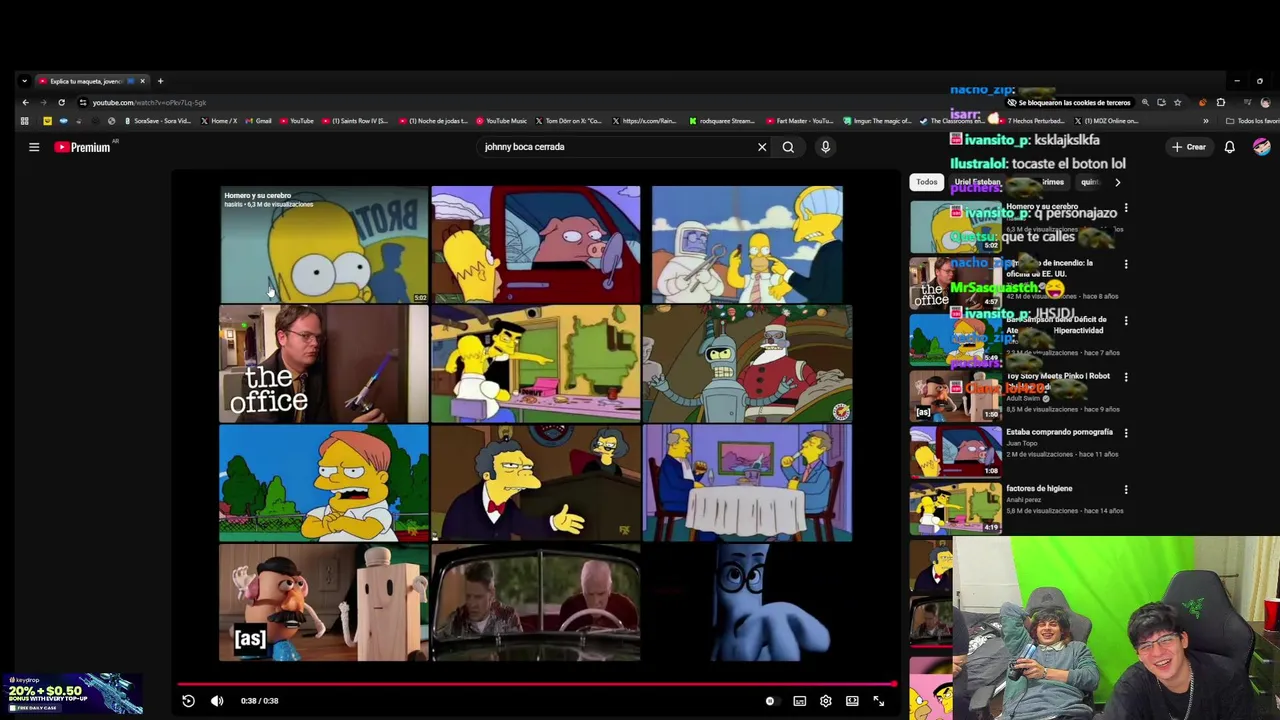Open options menu for 'Homero y su cerebro' sidebar video
The height and width of the screenshot is (720, 1280).
coord(1126,208)
